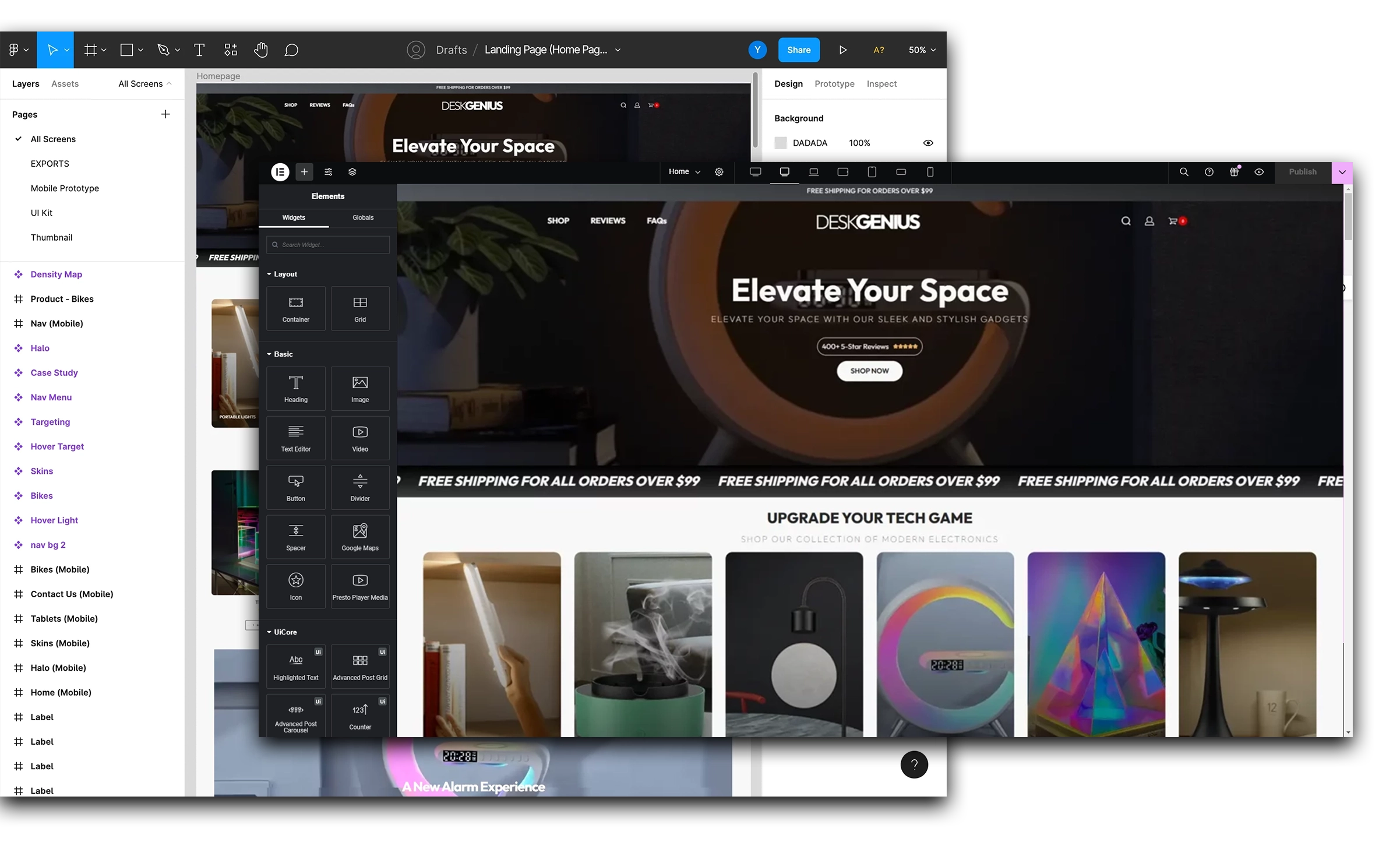This screenshot has width=1400, height=856.
Task: Select the Google Maps widget
Action: (360, 537)
